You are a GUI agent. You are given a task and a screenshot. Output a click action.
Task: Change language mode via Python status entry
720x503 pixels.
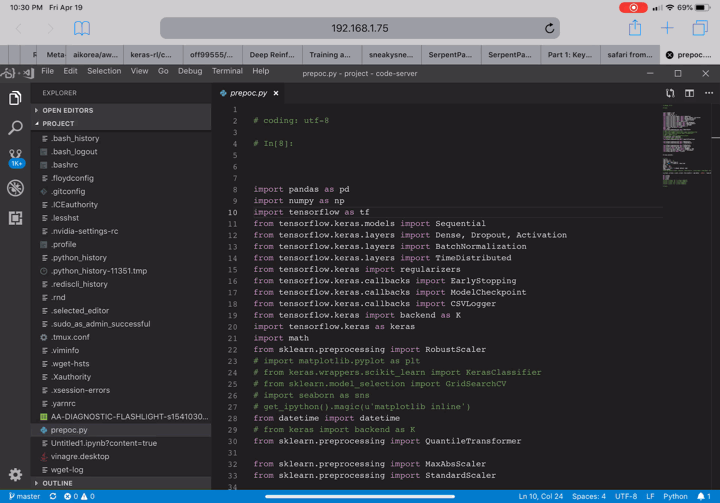pyautogui.click(x=675, y=496)
